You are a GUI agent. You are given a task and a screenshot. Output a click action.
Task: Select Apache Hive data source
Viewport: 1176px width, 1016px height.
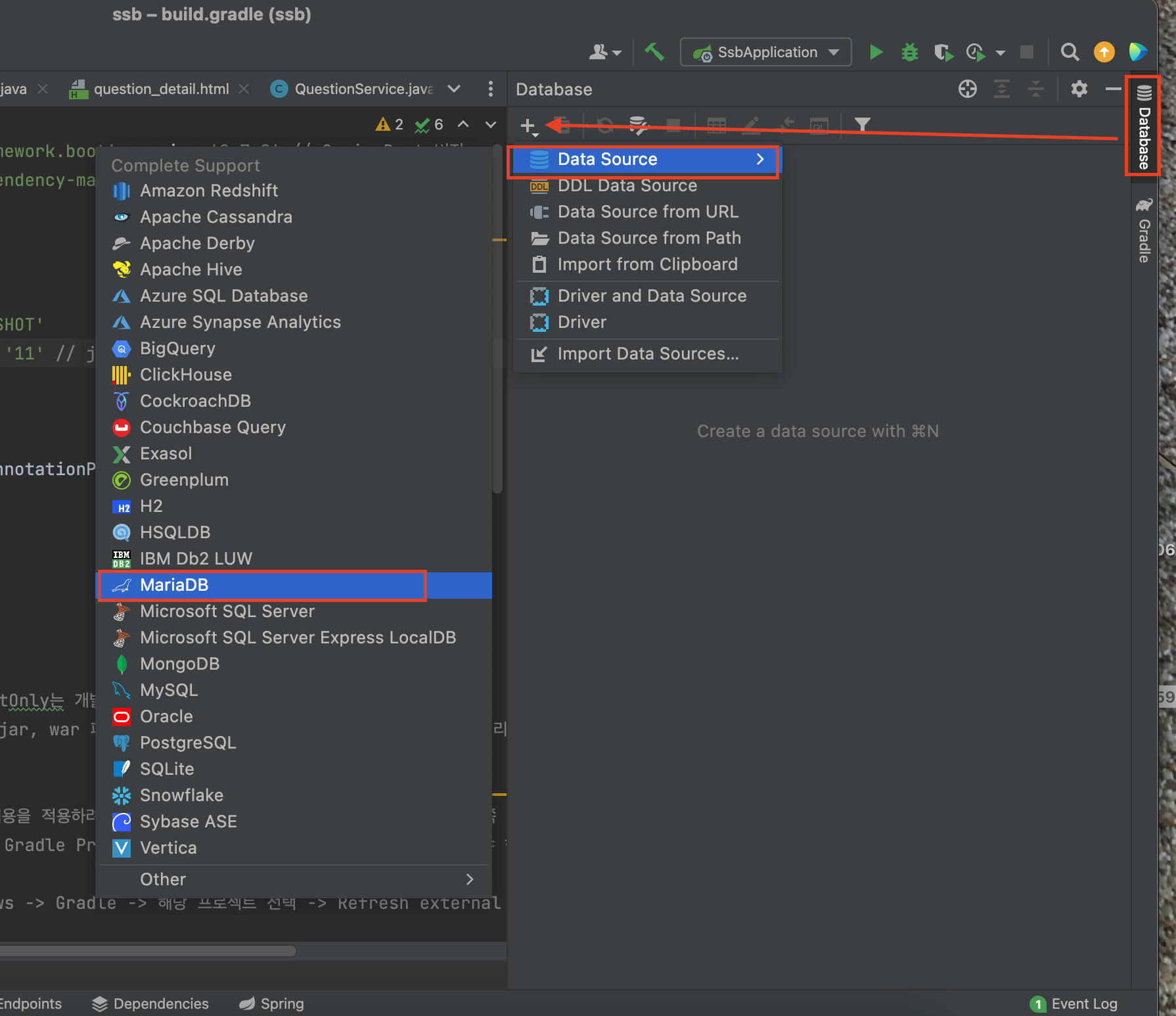[x=294, y=269]
